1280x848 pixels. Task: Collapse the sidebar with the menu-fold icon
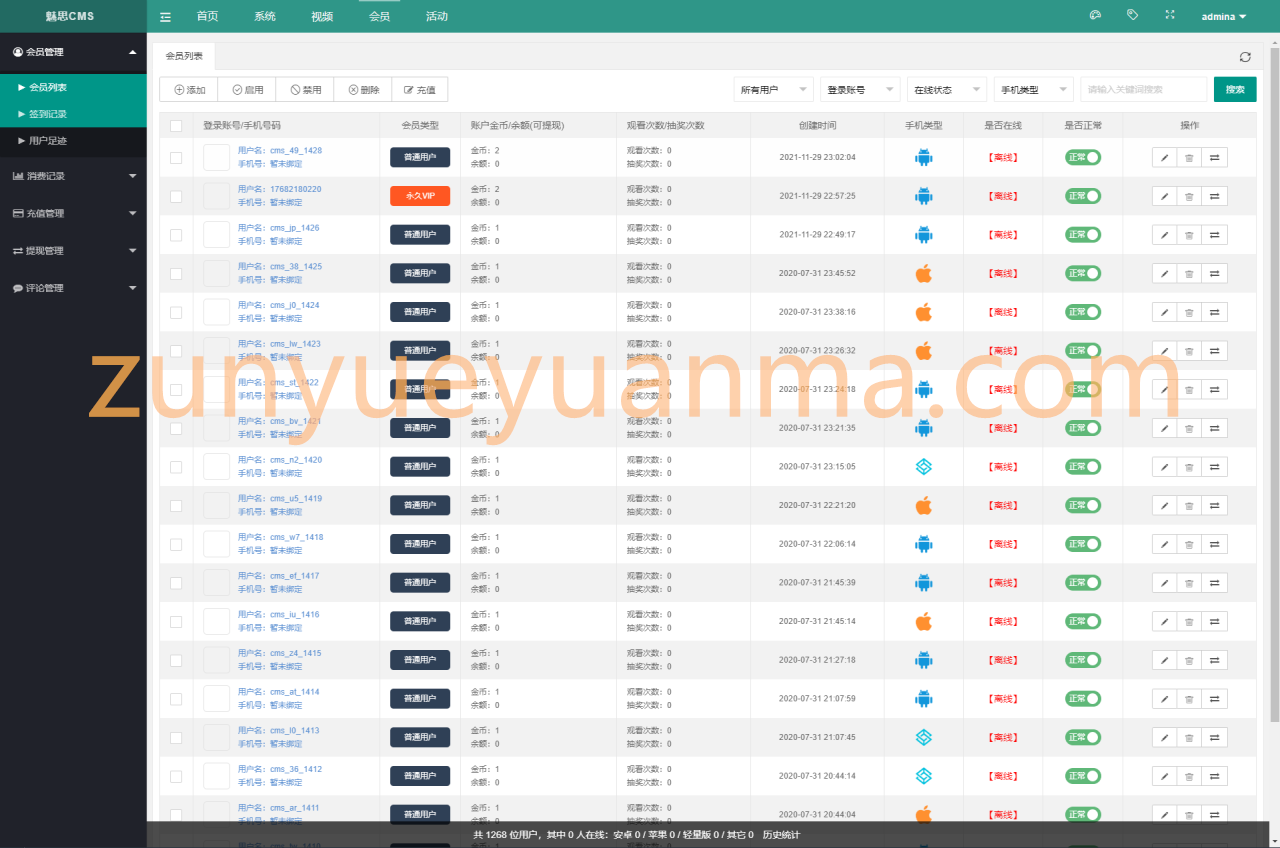click(165, 17)
